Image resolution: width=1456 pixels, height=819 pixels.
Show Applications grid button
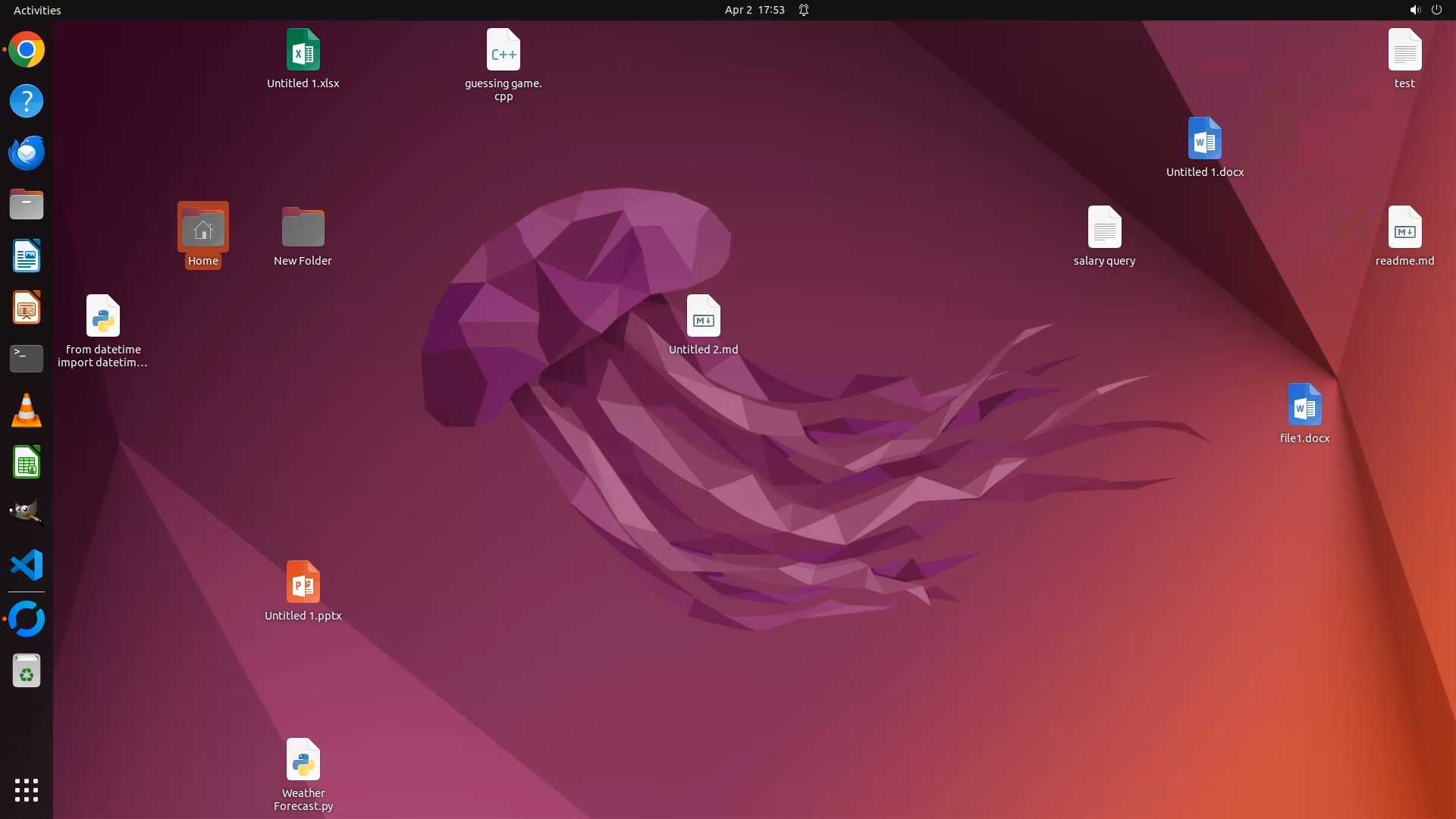tap(27, 789)
